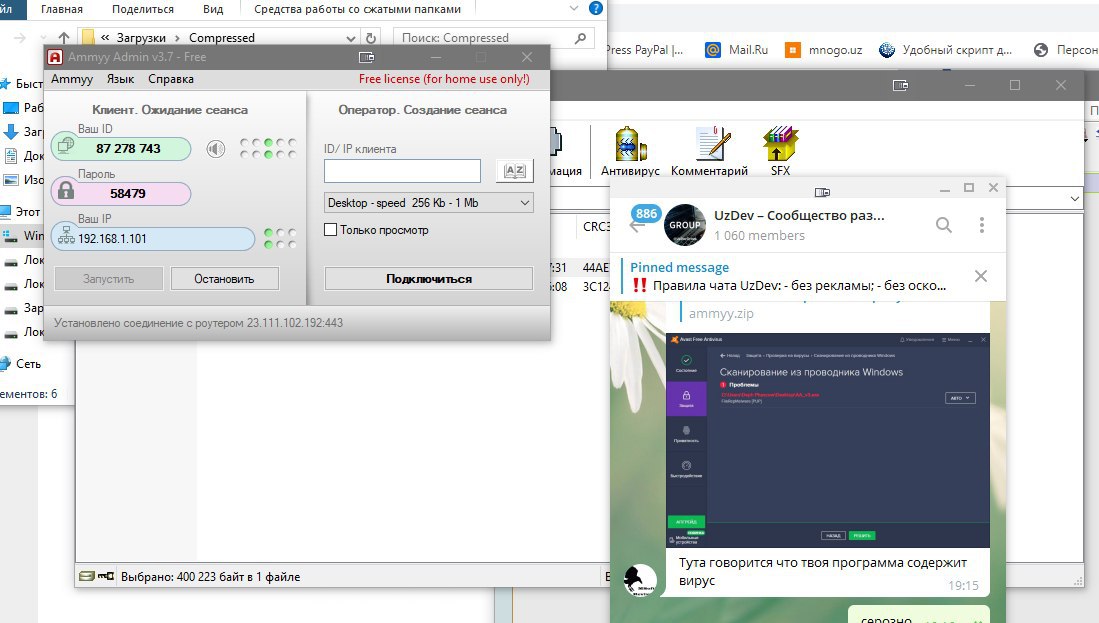The height and width of the screenshot is (623, 1099).
Task: Click the computer icon beside Ваш ID
Action: click(x=66, y=145)
